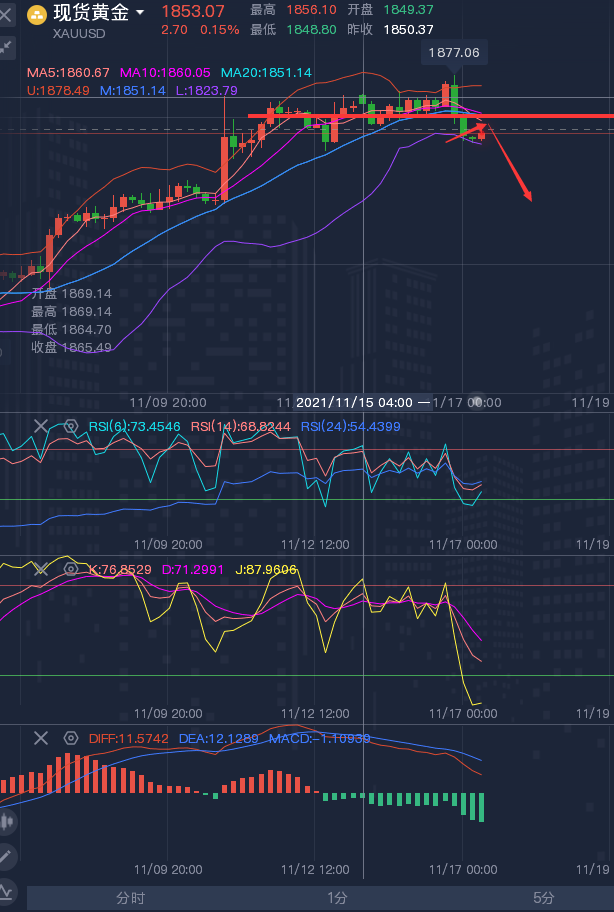Tap the RSI(14) reading in red
Viewport: 614px width, 912px height.
(x=241, y=427)
